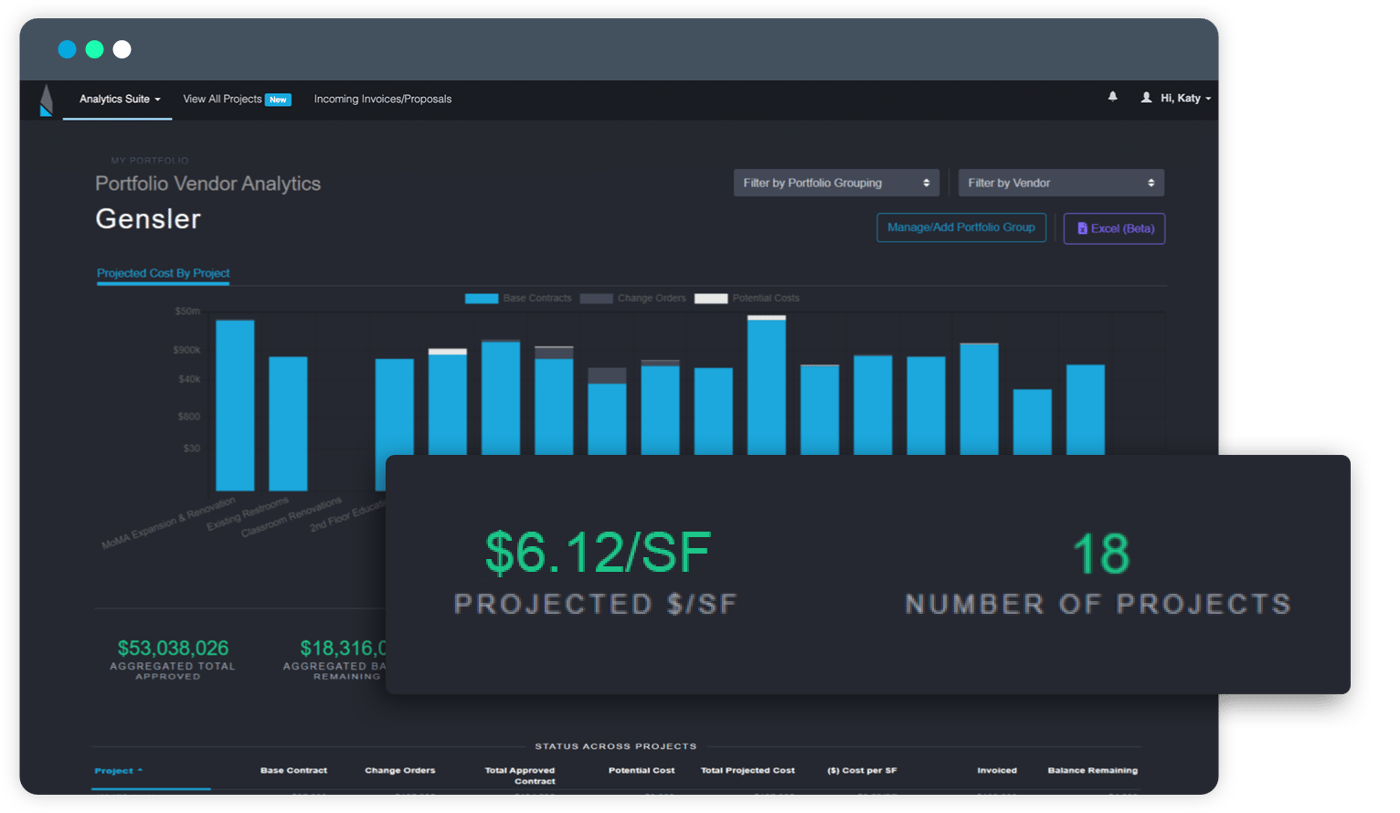Click the user profile icon
This screenshot has width=1400, height=813.
[1146, 98]
